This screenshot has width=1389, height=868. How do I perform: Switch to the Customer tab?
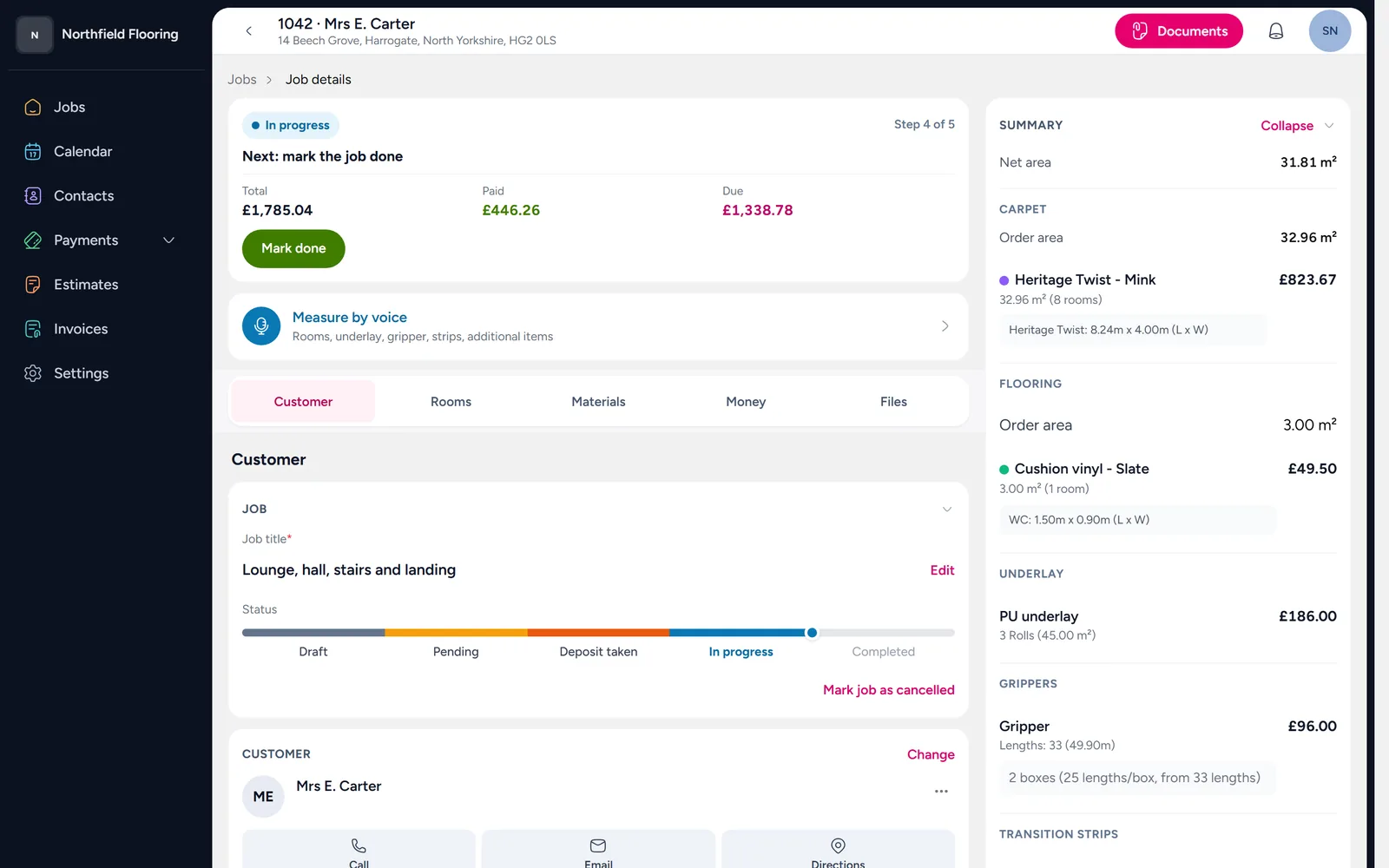tap(303, 401)
